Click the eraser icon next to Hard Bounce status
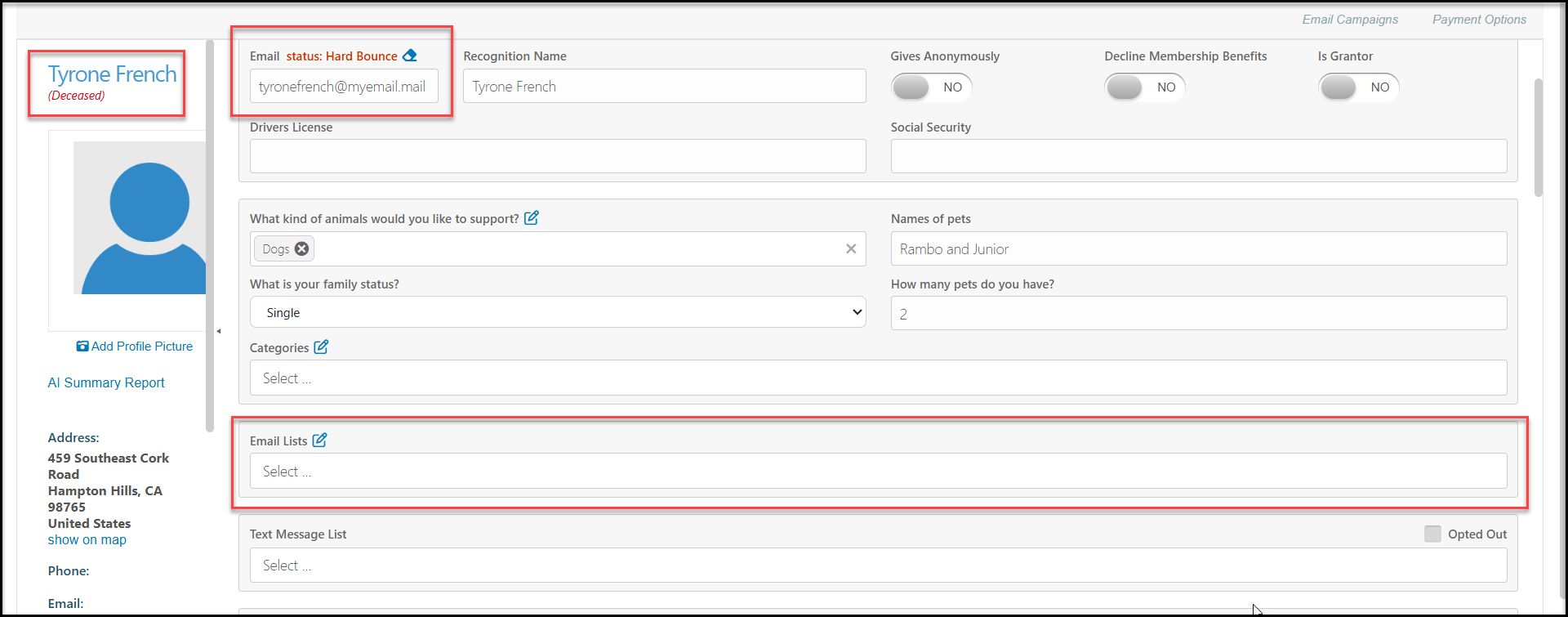The image size is (1568, 617). [410, 56]
